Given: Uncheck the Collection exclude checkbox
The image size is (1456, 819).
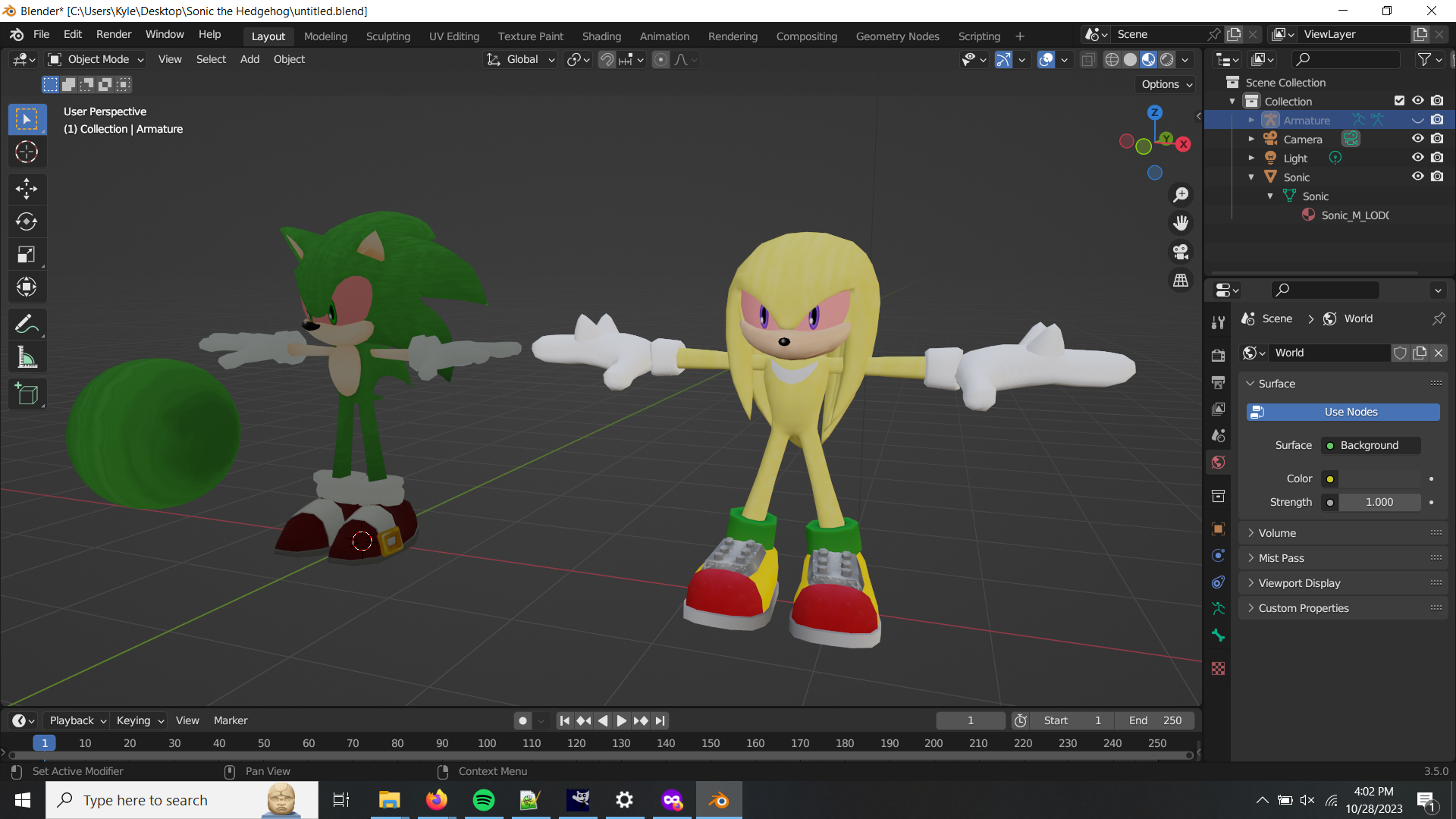Looking at the screenshot, I should pos(1399,101).
